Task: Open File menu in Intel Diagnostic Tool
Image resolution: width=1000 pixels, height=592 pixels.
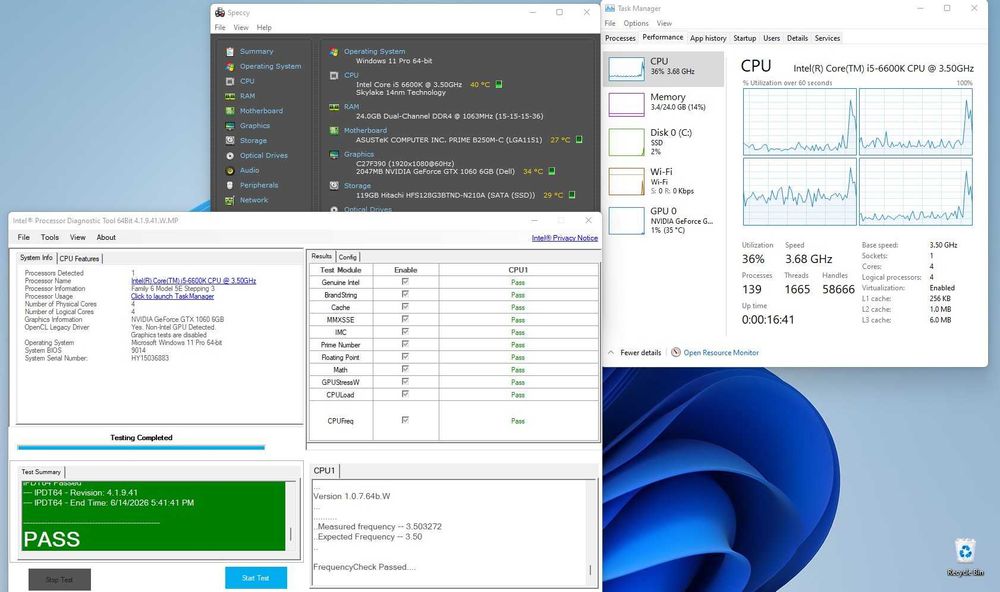Action: click(x=24, y=237)
